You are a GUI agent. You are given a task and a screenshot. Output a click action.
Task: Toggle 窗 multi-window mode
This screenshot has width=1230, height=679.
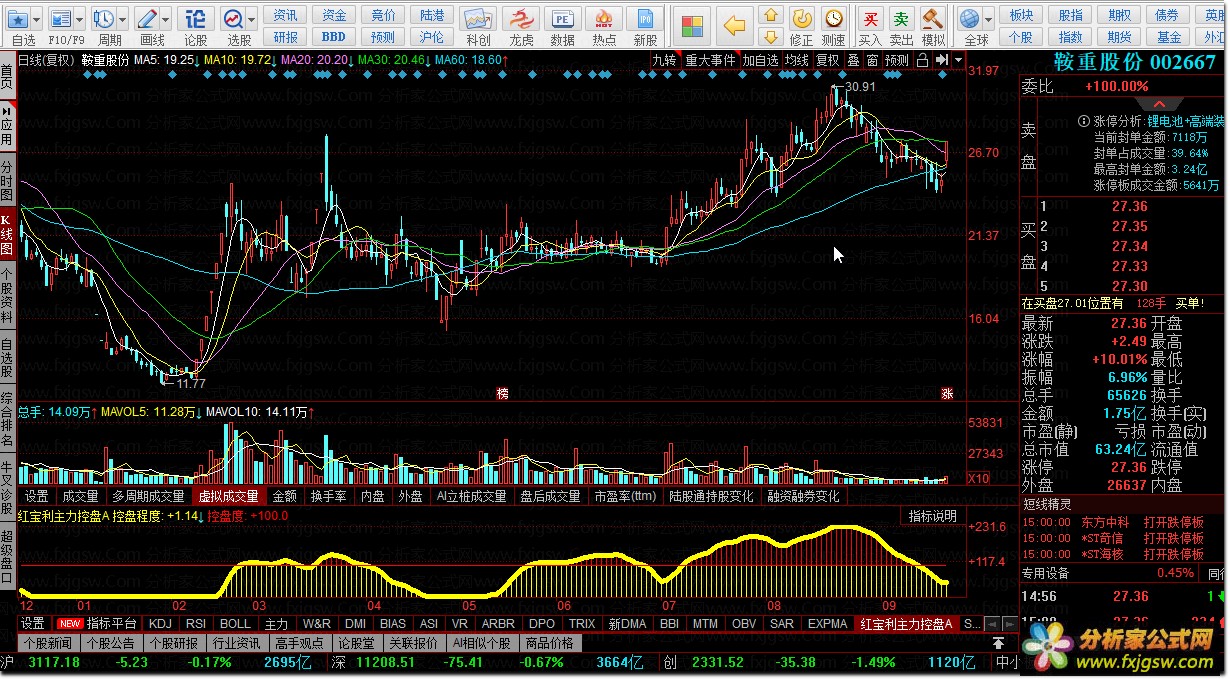tap(872, 60)
